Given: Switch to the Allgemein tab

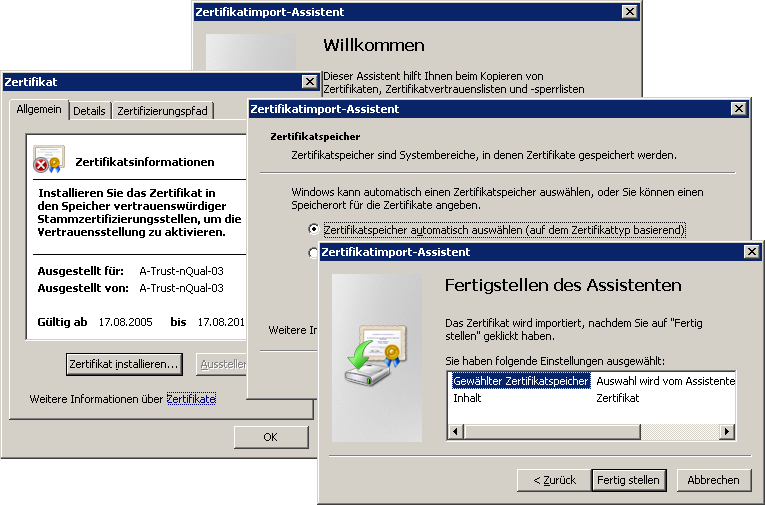Looking at the screenshot, I should (39, 110).
